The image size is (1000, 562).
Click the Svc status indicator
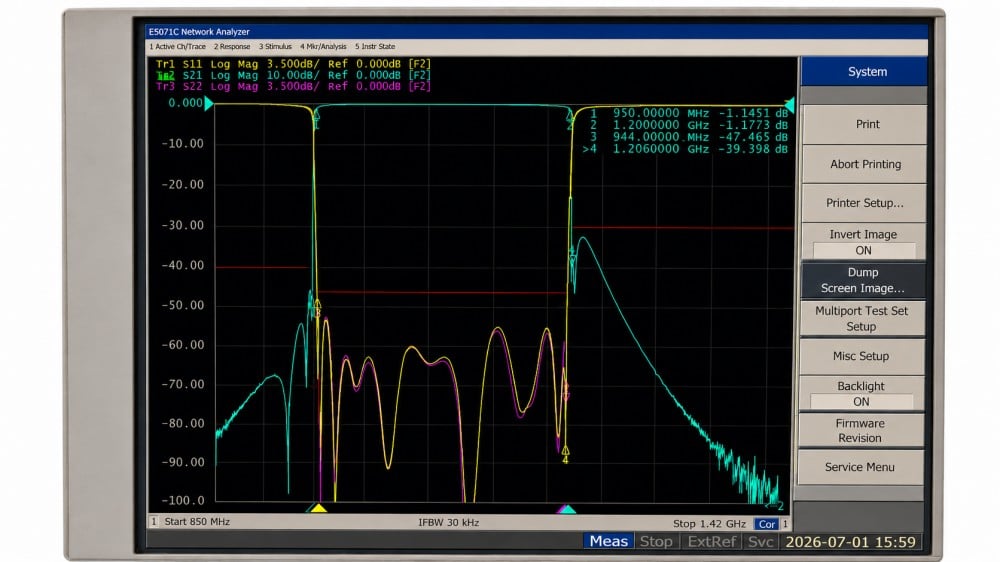pyautogui.click(x=760, y=542)
